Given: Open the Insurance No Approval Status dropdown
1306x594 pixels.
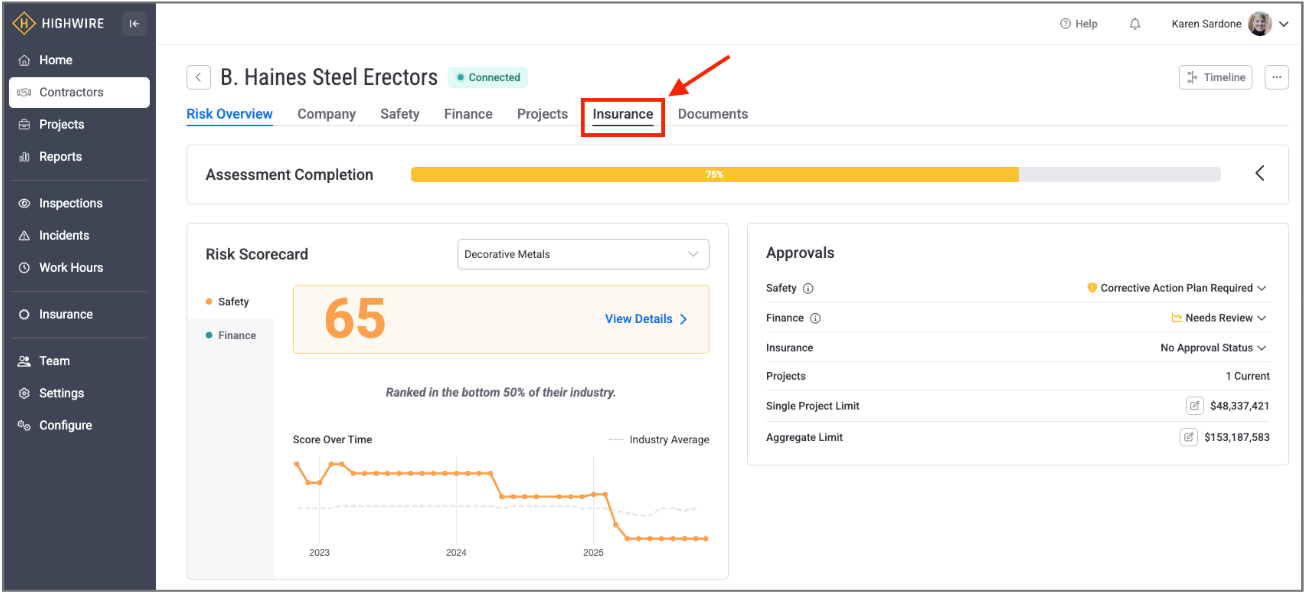Looking at the screenshot, I should point(1213,348).
